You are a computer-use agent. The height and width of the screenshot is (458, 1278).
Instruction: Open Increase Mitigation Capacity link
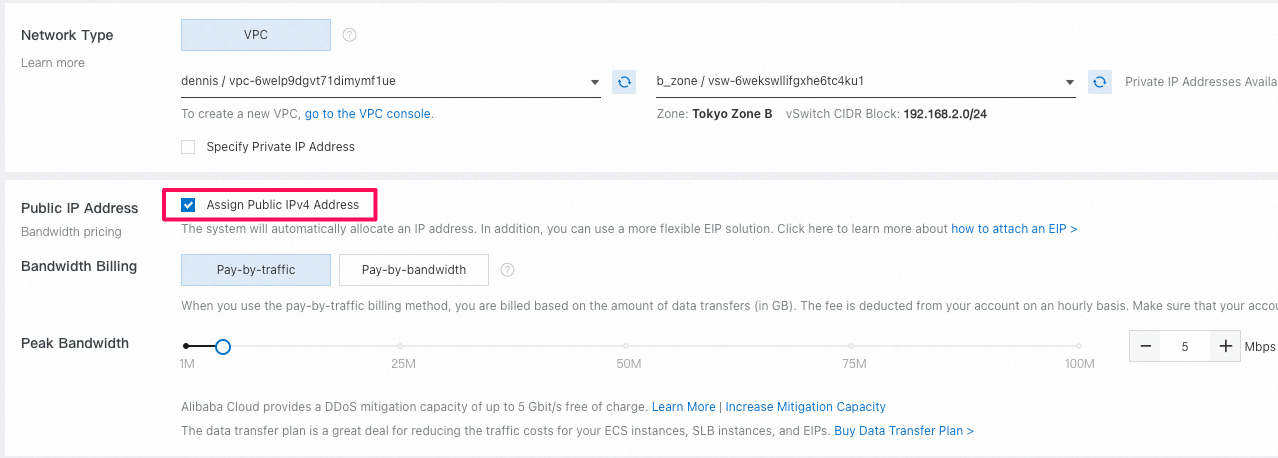806,407
